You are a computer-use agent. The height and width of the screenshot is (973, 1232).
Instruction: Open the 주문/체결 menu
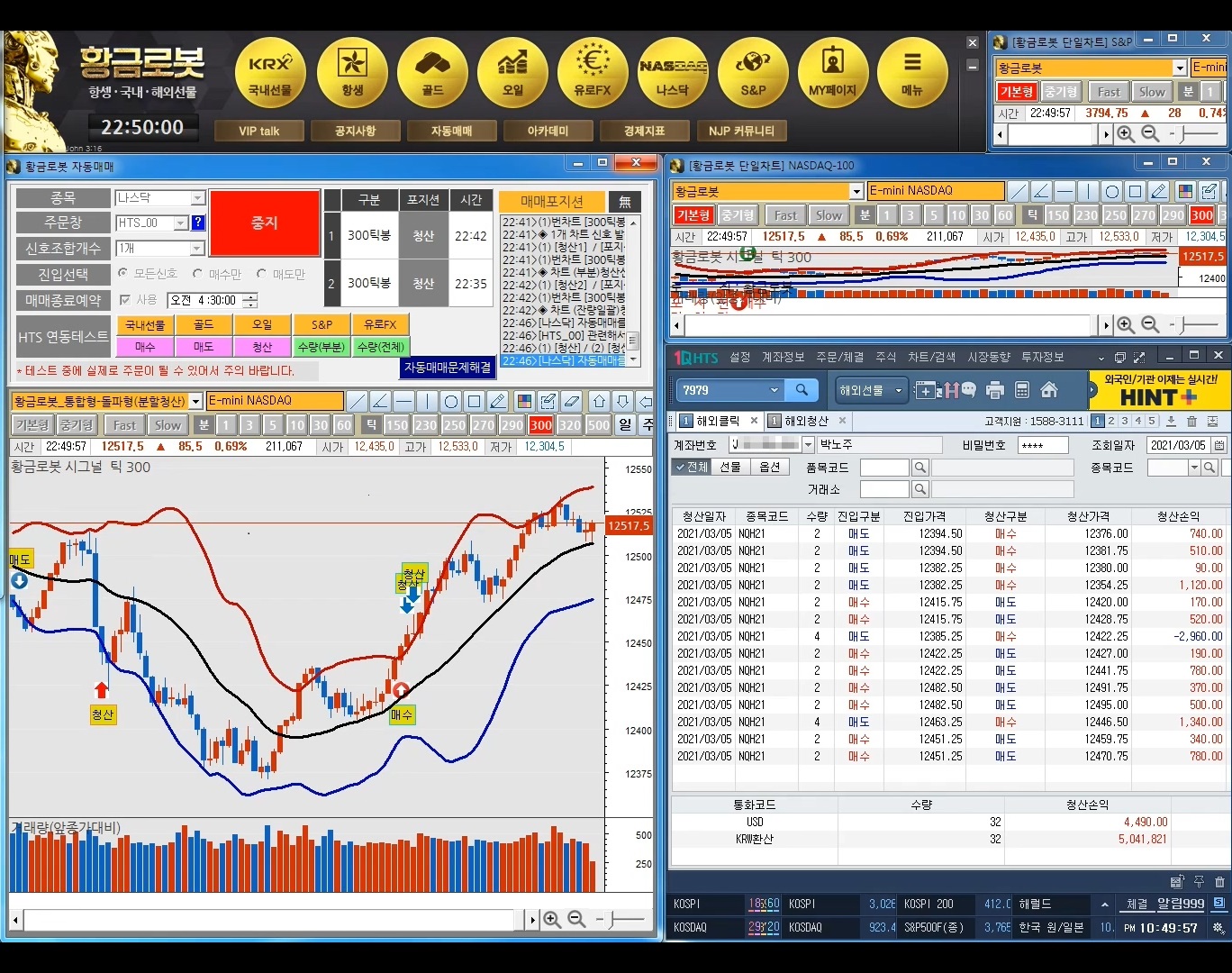(839, 358)
